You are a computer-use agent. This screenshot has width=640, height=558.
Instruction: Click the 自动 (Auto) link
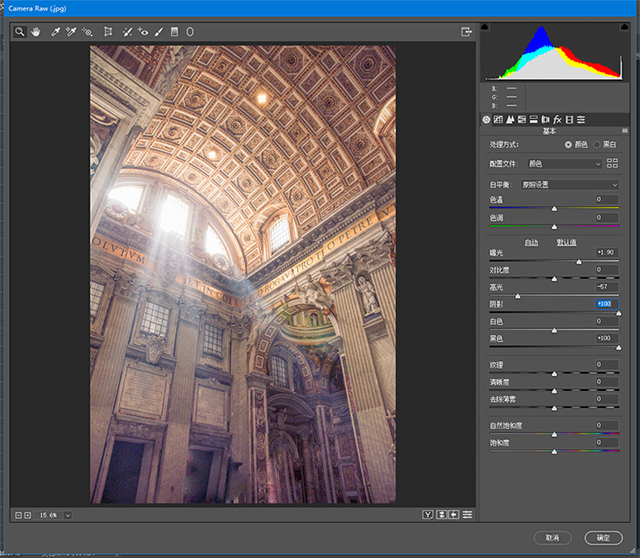click(x=531, y=242)
